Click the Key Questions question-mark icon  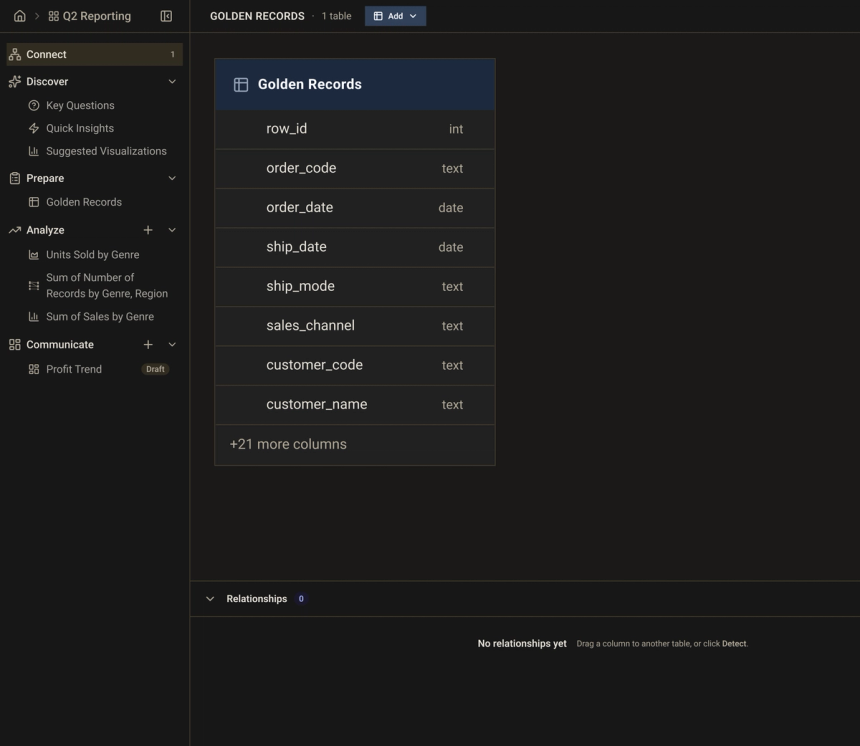coord(33,105)
